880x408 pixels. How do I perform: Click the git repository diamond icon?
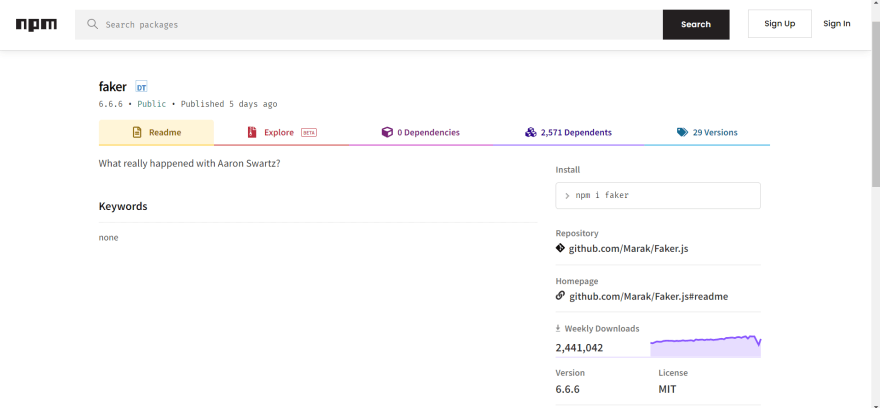[x=560, y=248]
